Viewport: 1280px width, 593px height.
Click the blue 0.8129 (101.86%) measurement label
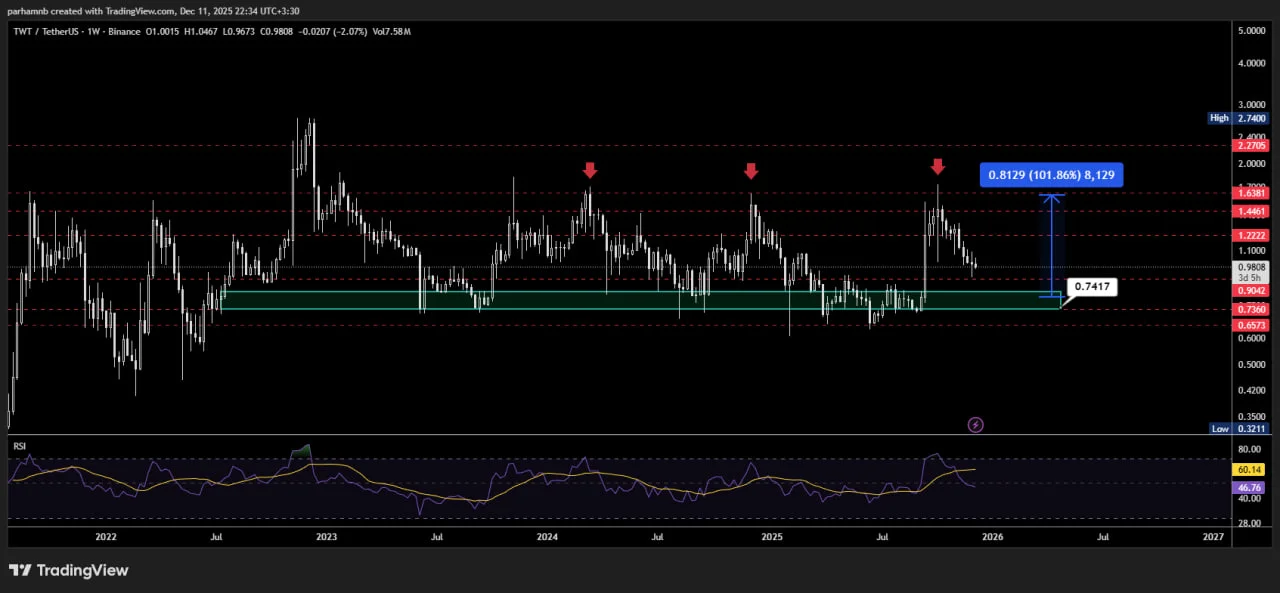coord(1051,175)
